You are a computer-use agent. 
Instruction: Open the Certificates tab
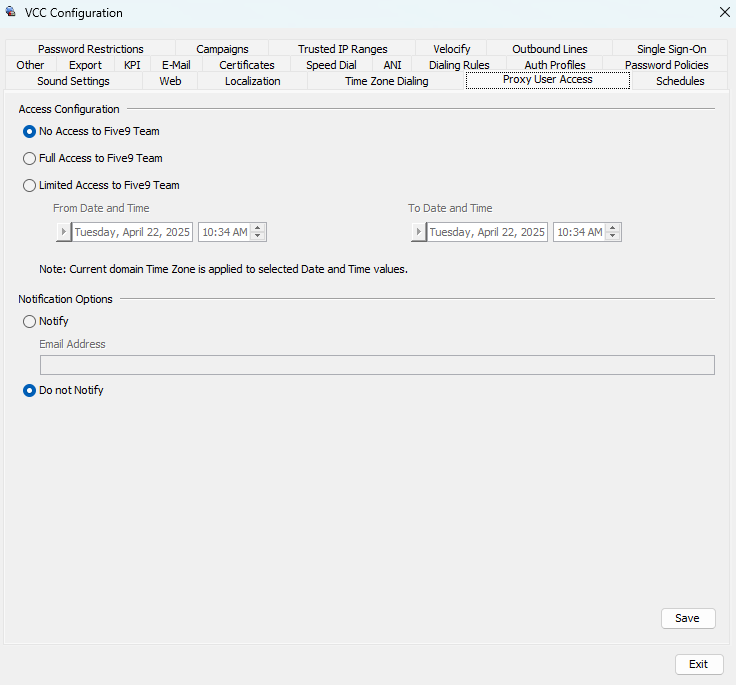click(x=247, y=65)
